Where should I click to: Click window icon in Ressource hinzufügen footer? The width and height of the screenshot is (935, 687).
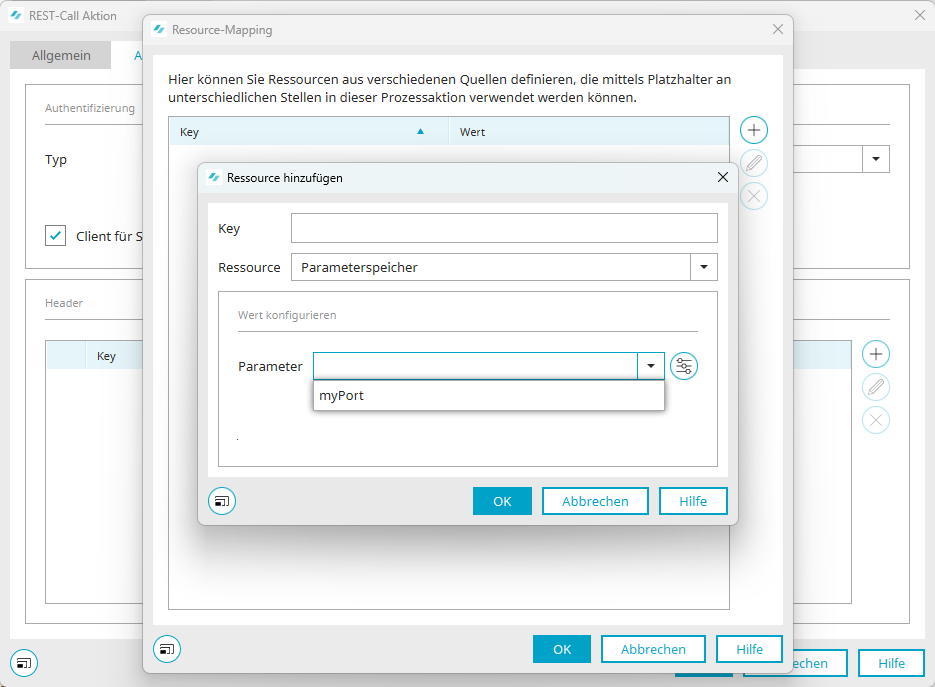tap(222, 501)
